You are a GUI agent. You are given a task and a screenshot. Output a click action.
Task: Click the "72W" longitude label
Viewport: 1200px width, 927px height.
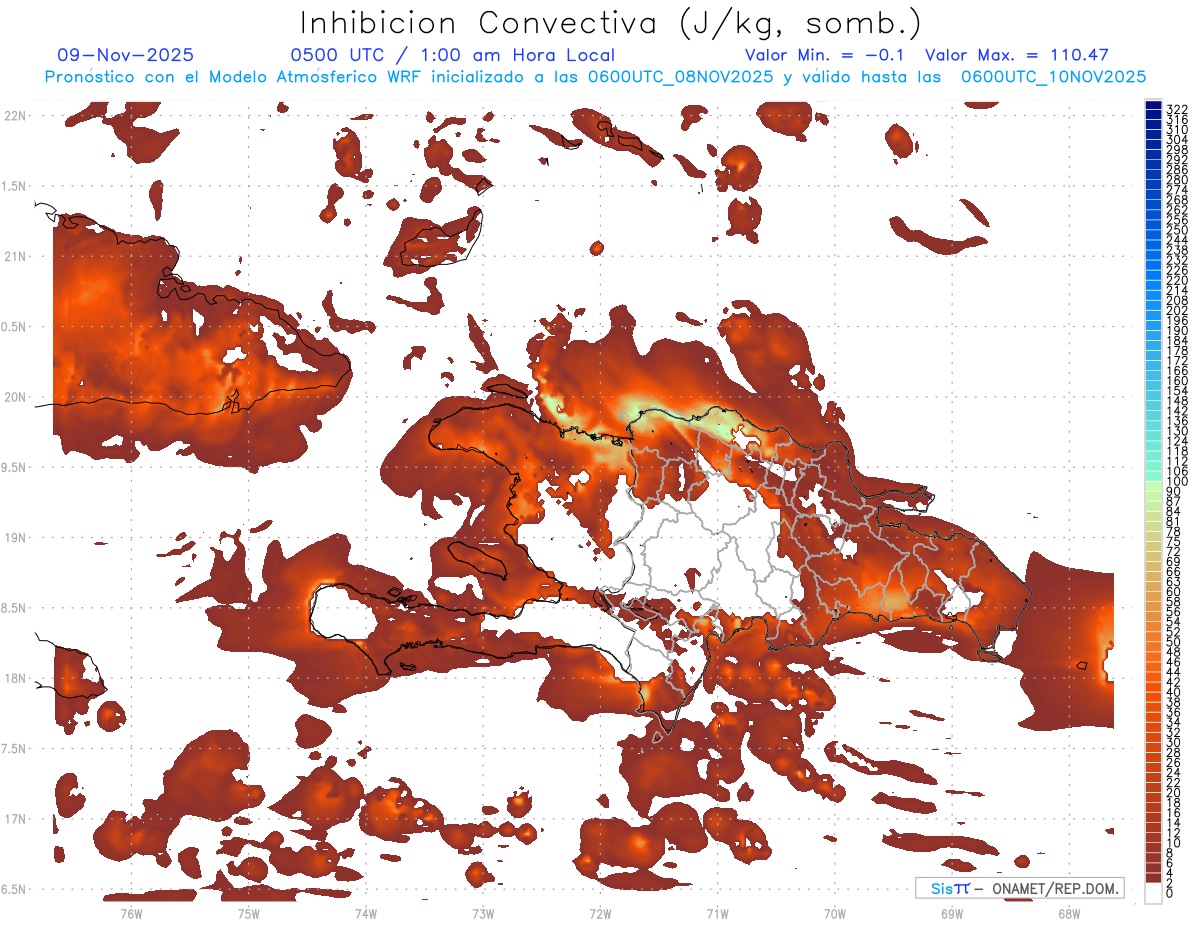(600, 912)
